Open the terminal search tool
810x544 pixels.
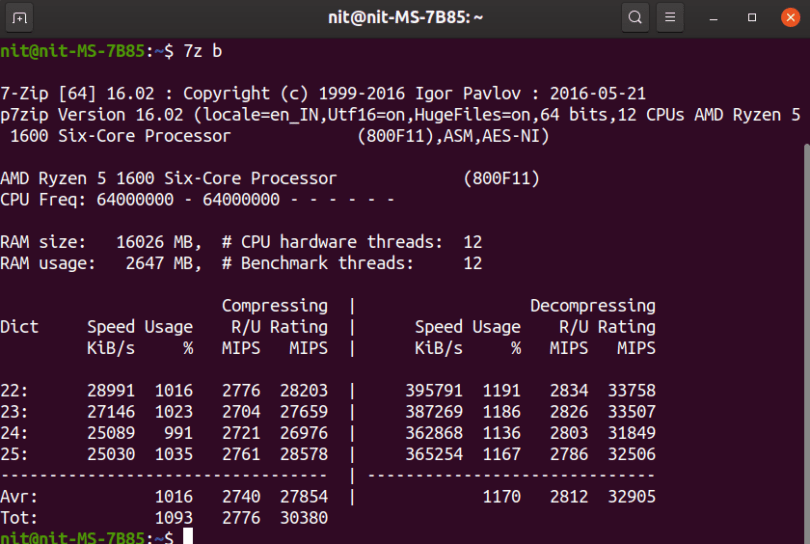click(x=635, y=18)
